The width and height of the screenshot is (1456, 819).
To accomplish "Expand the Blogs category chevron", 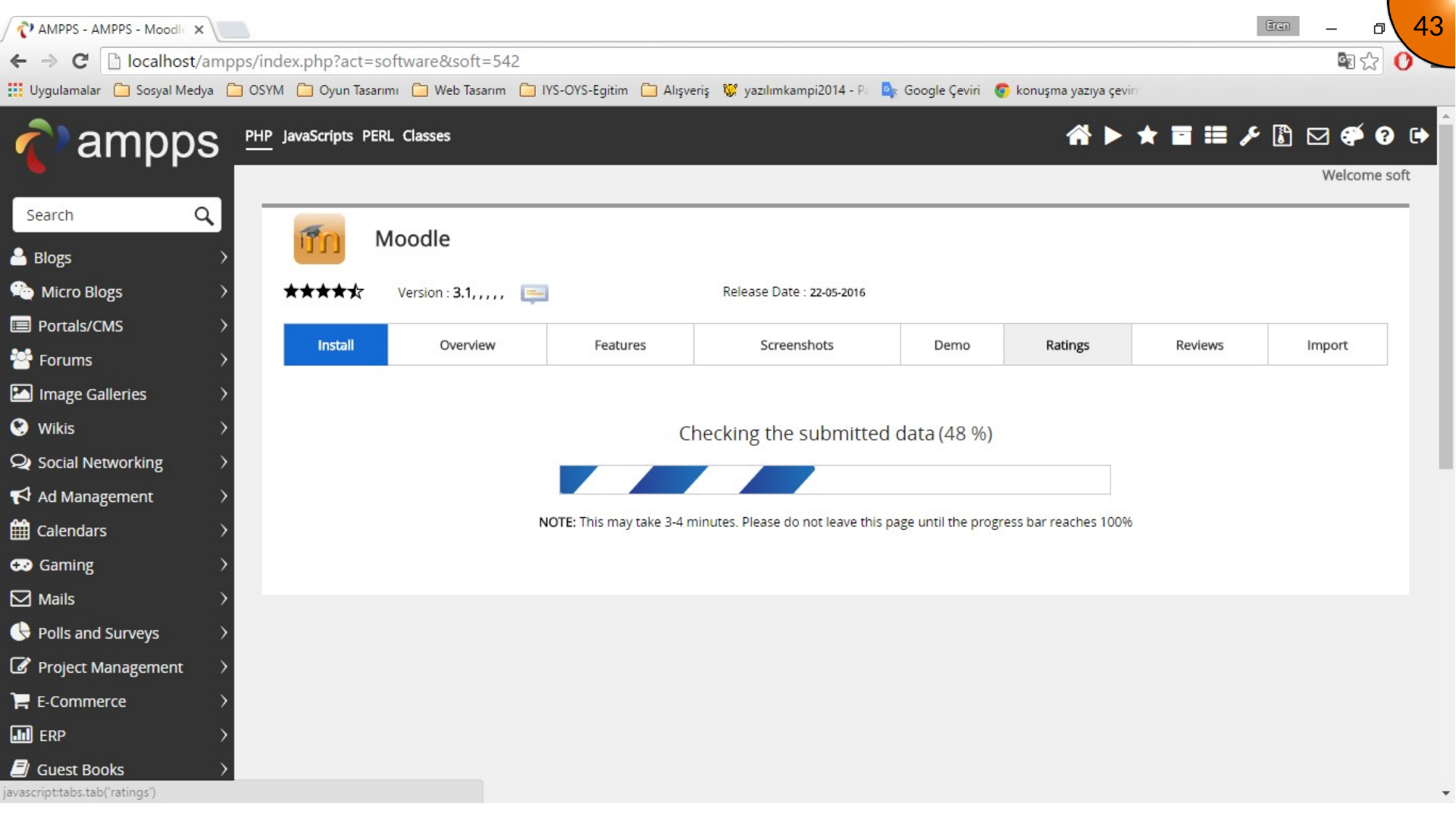I will coord(224,257).
